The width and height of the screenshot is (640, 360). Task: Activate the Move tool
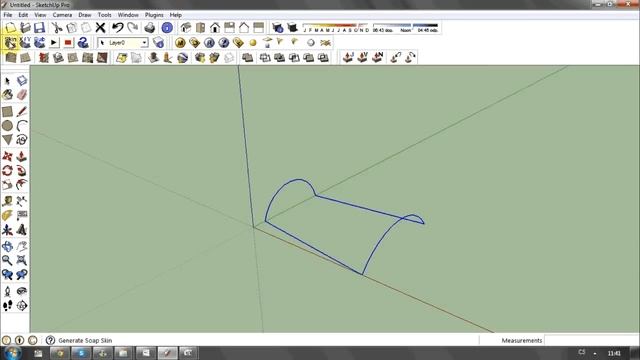click(x=7, y=156)
